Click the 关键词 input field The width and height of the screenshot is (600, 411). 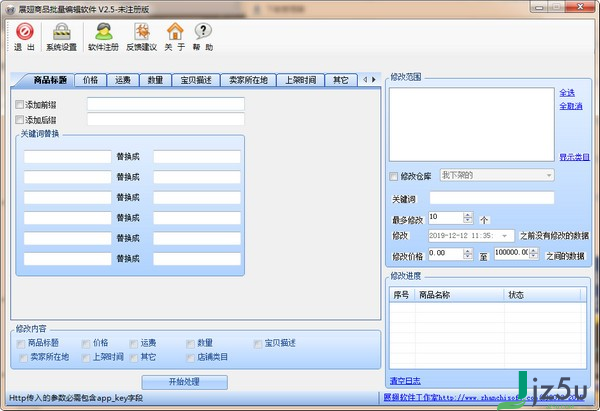(492, 198)
